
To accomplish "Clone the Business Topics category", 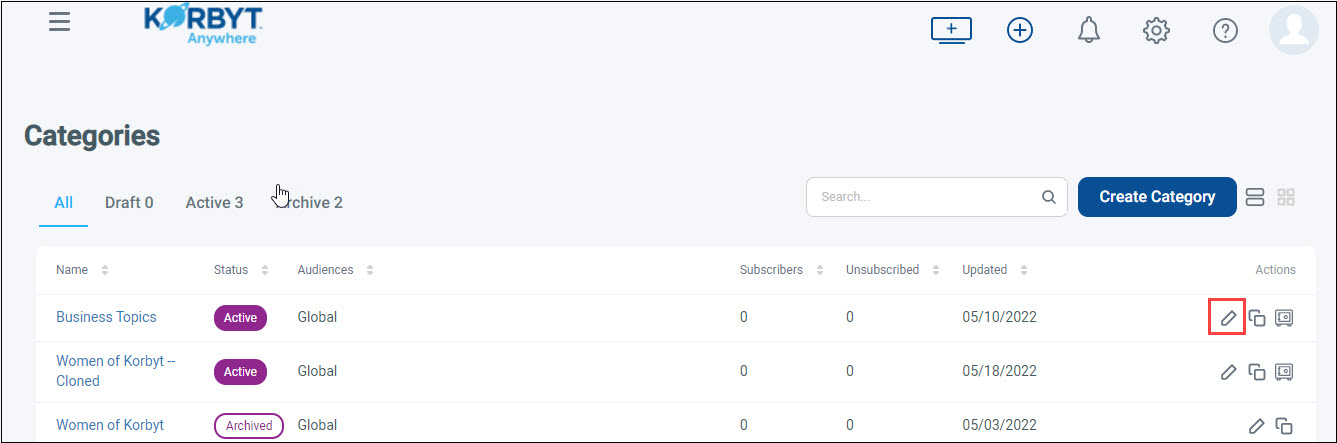I will pyautogui.click(x=1257, y=318).
